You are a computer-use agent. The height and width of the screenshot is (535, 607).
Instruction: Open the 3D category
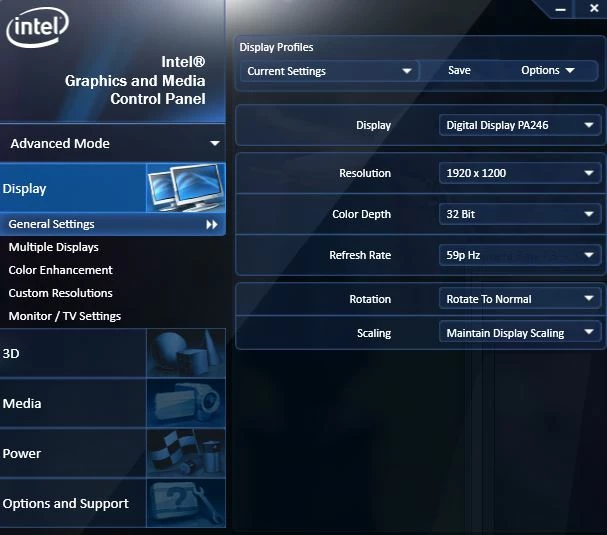(113, 353)
